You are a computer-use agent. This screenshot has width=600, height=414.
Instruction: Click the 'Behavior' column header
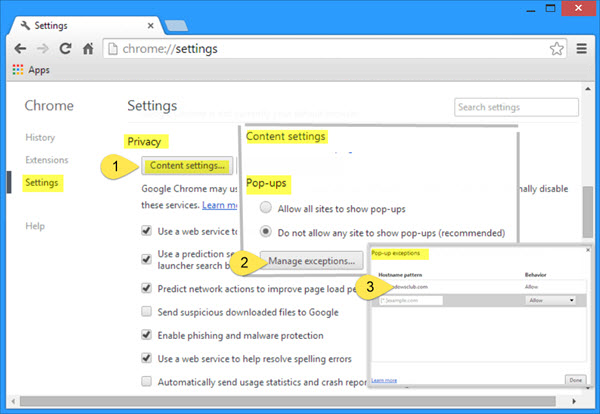536,275
